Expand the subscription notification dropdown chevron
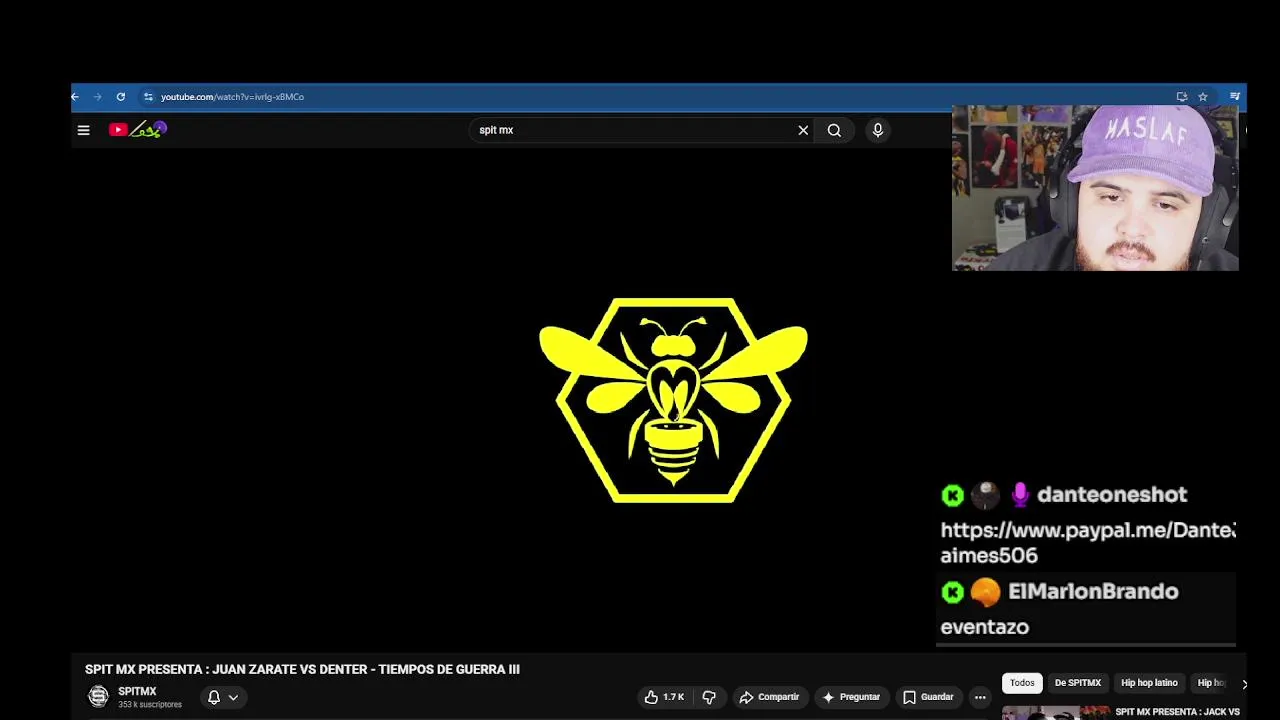 pos(233,697)
